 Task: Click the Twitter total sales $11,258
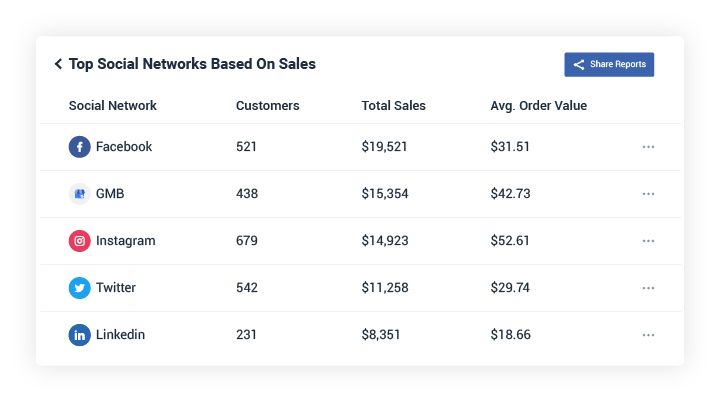(385, 288)
